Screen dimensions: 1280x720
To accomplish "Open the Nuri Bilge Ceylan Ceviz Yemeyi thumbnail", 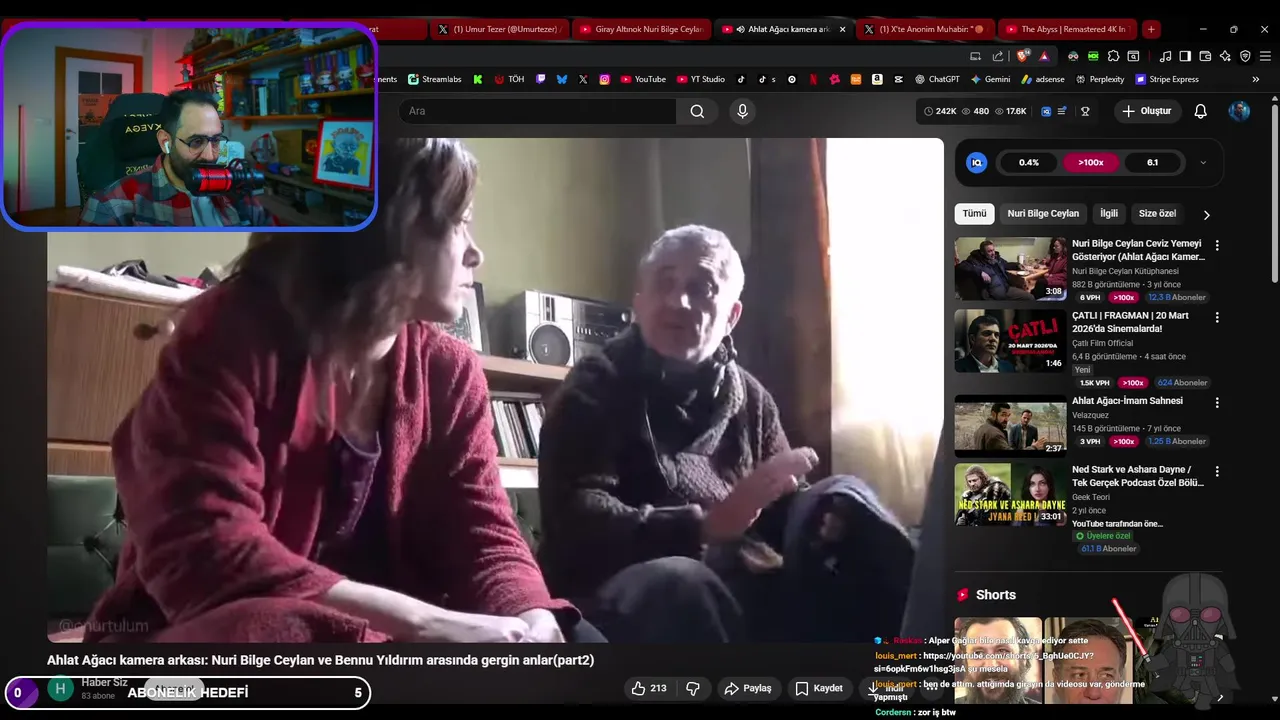I will (x=1010, y=268).
